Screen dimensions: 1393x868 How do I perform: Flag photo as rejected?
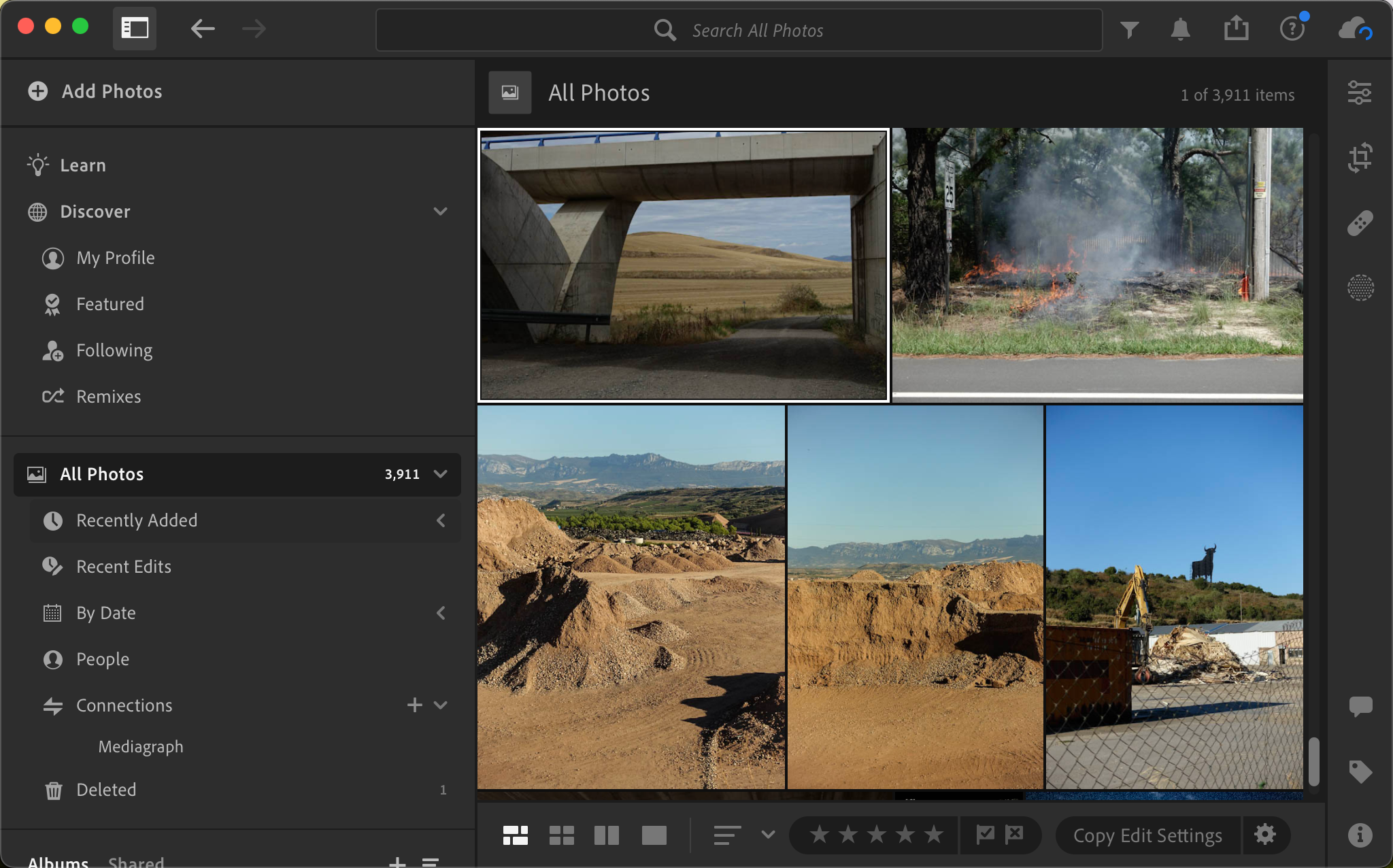1014,834
